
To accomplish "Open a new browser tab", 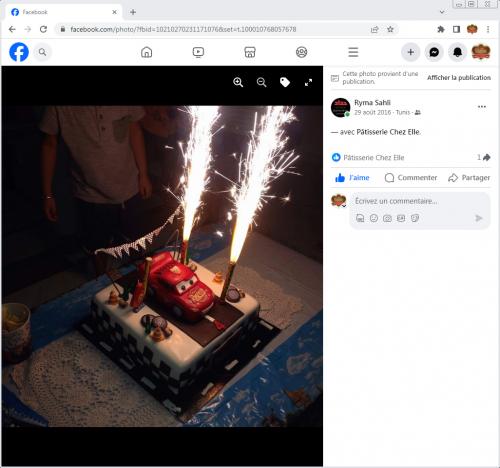I will (133, 12).
